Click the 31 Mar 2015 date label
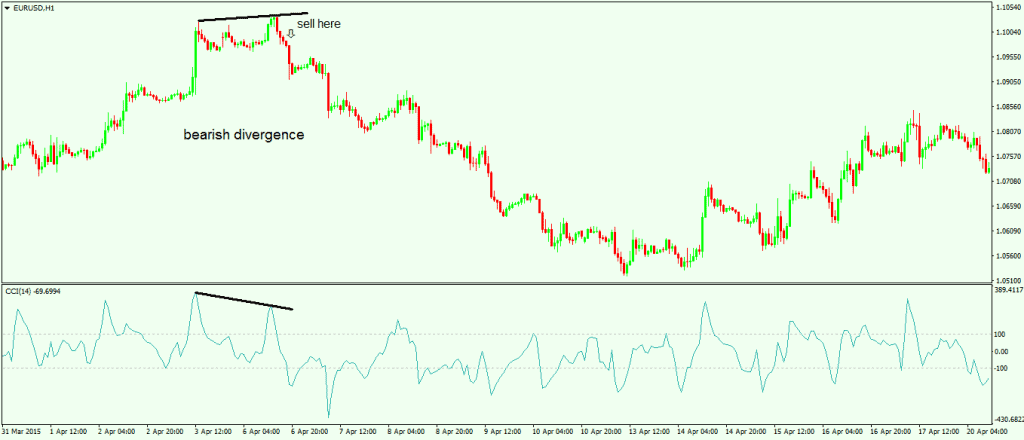The image size is (1024, 440). 20,433
